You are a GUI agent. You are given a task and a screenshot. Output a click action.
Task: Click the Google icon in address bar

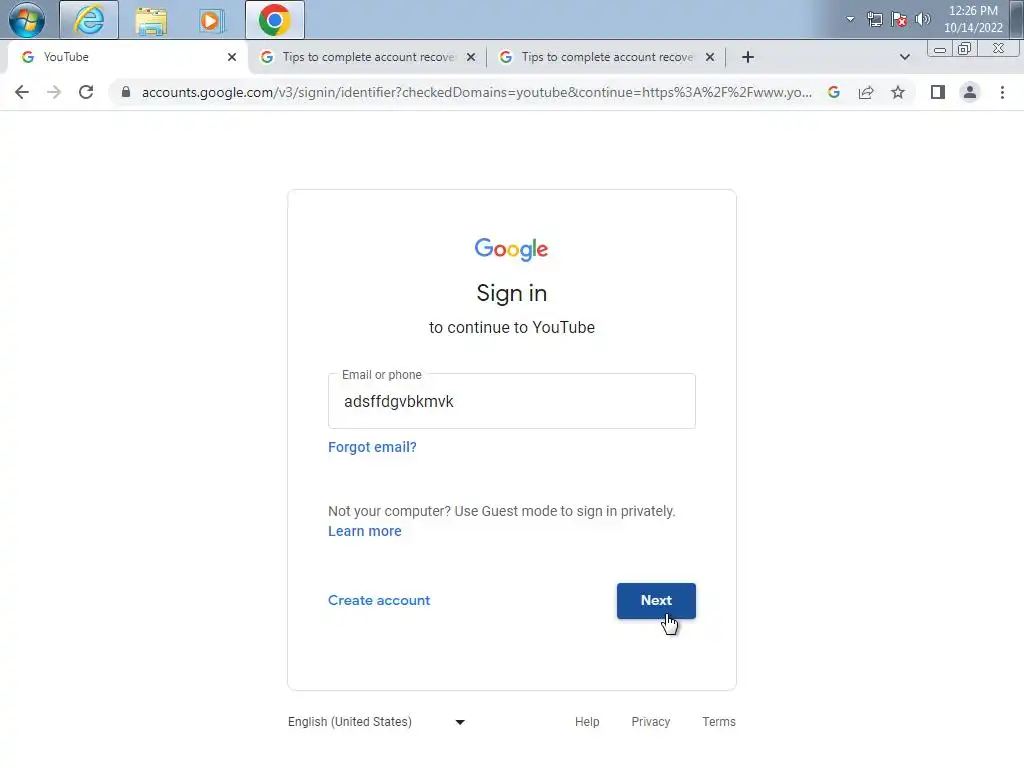pos(834,92)
